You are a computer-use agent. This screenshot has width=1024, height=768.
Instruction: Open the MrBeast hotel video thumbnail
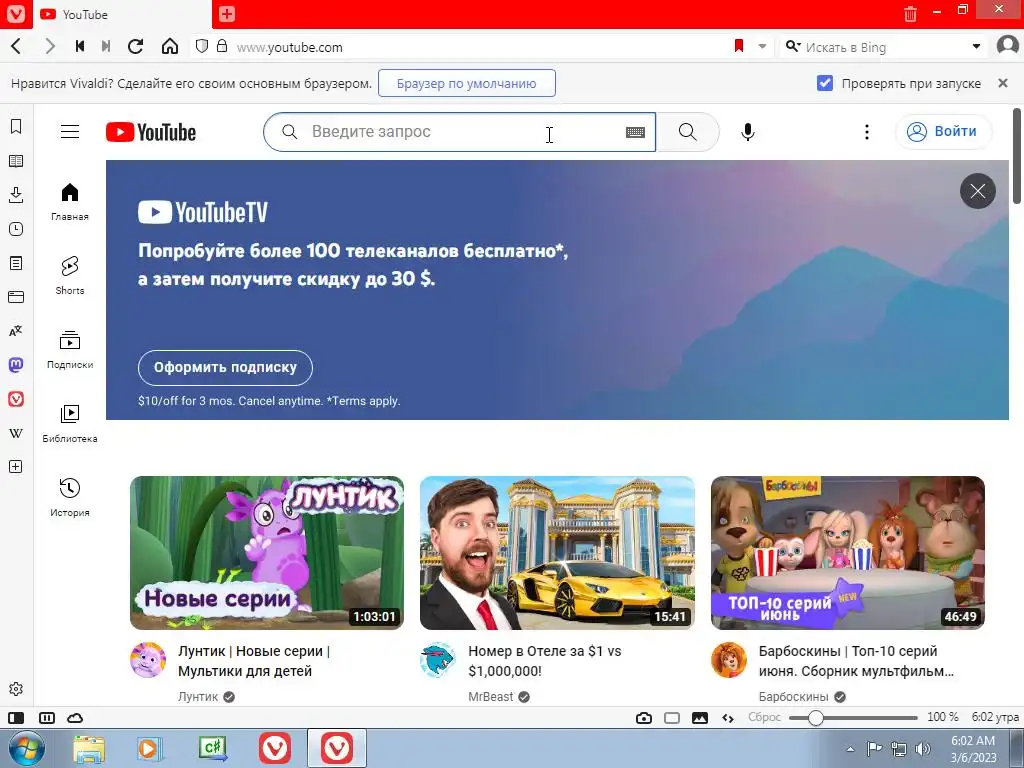557,552
